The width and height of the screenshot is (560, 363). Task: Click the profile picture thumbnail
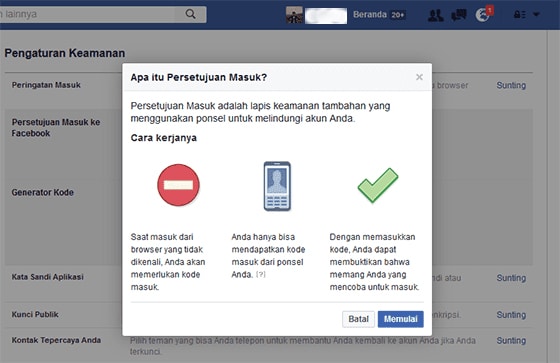tap(294, 15)
